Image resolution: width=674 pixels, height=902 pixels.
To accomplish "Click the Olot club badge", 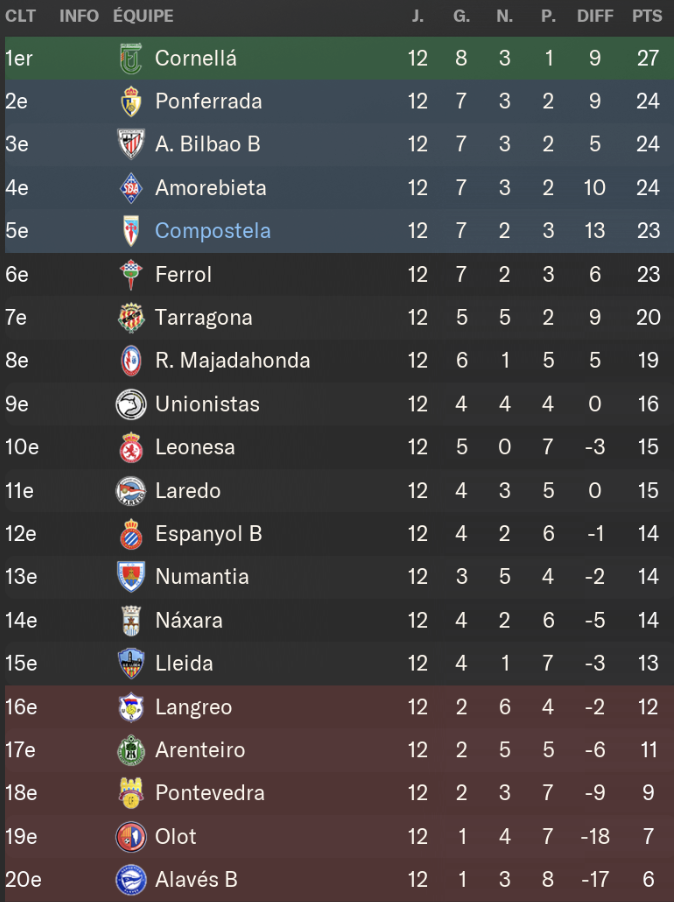I will (x=129, y=837).
